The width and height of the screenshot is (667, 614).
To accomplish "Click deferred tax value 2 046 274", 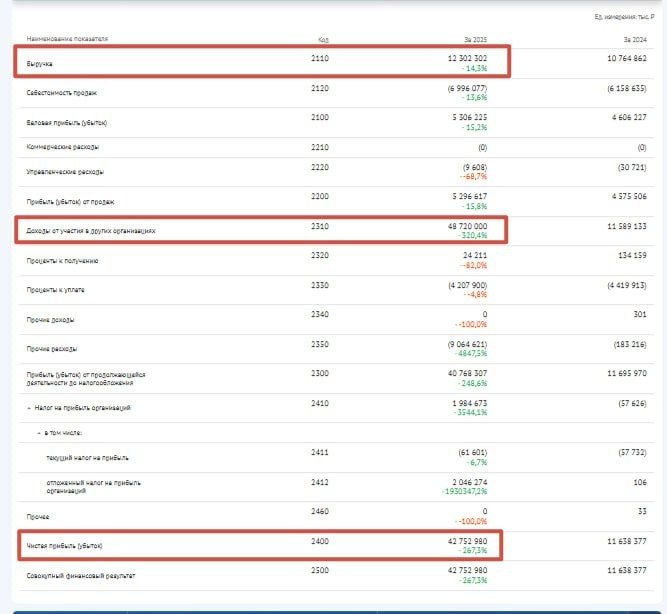I will (470, 482).
